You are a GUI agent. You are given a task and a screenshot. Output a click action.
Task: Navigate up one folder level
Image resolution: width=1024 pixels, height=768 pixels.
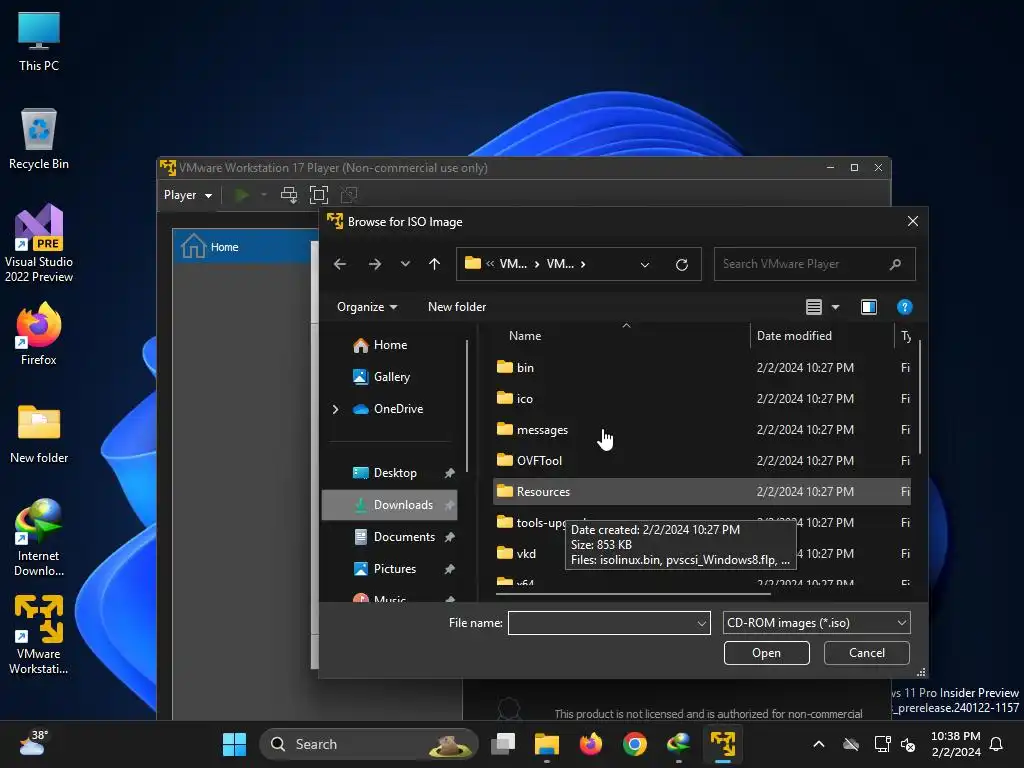coord(434,264)
